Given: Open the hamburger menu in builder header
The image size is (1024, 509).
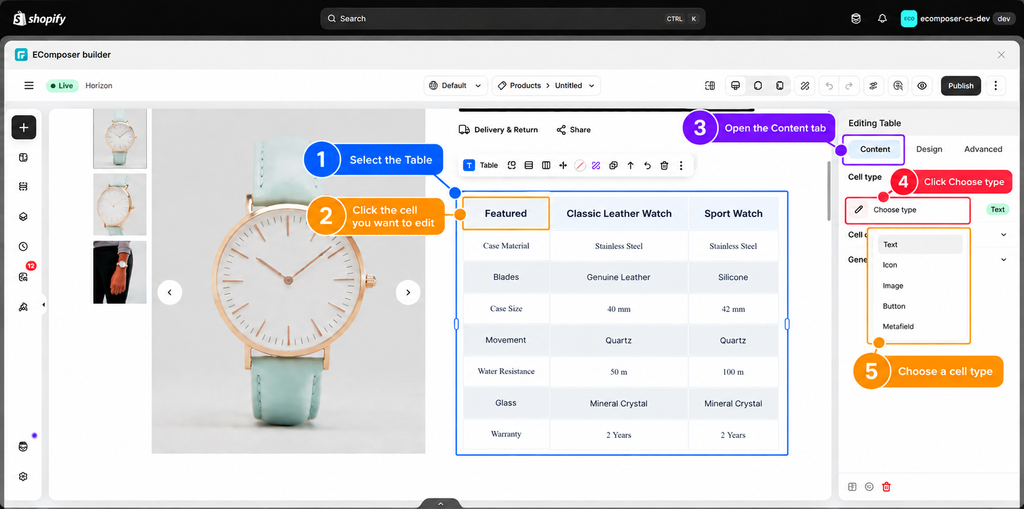Looking at the screenshot, I should 29,86.
